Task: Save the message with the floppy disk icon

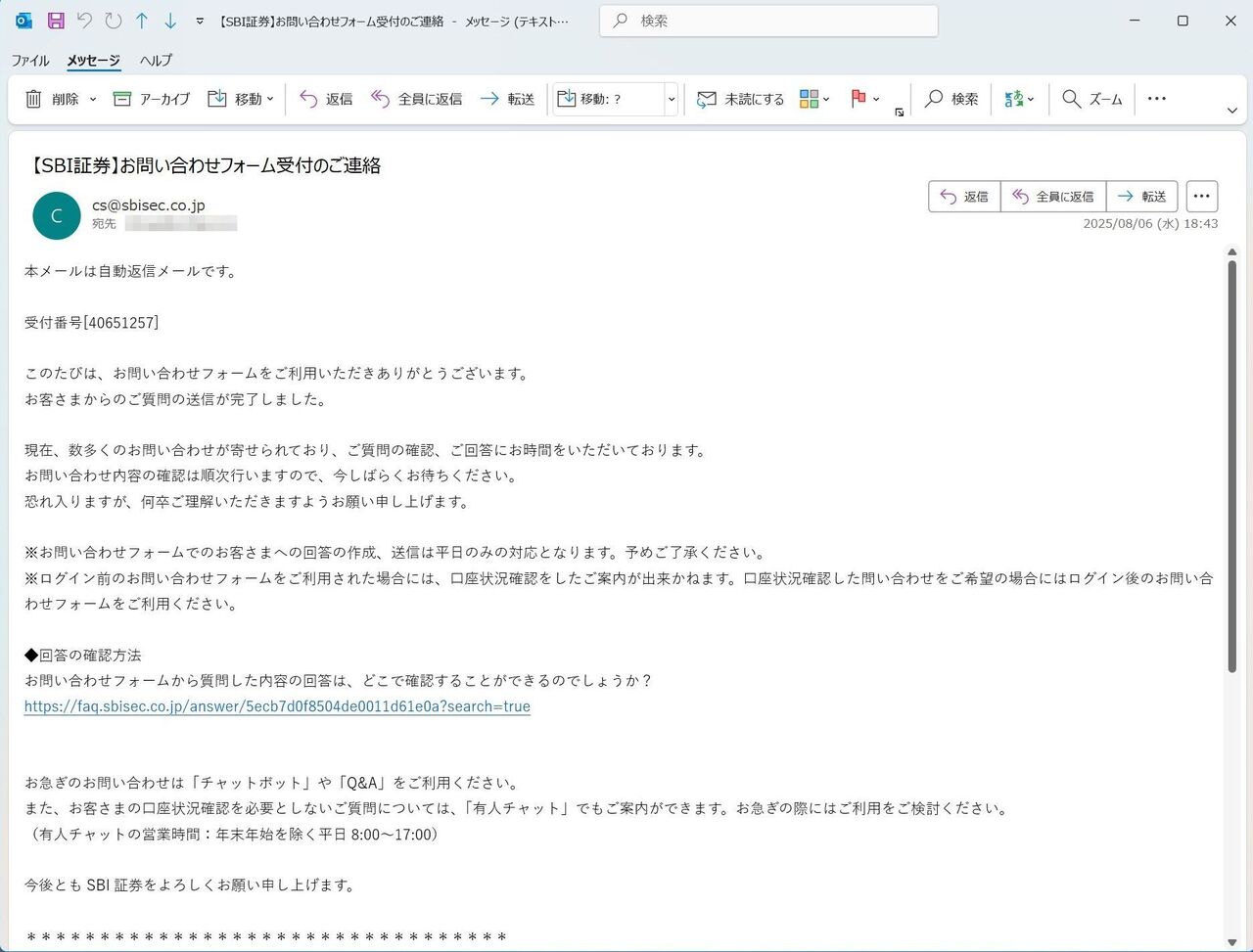Action: (56, 21)
